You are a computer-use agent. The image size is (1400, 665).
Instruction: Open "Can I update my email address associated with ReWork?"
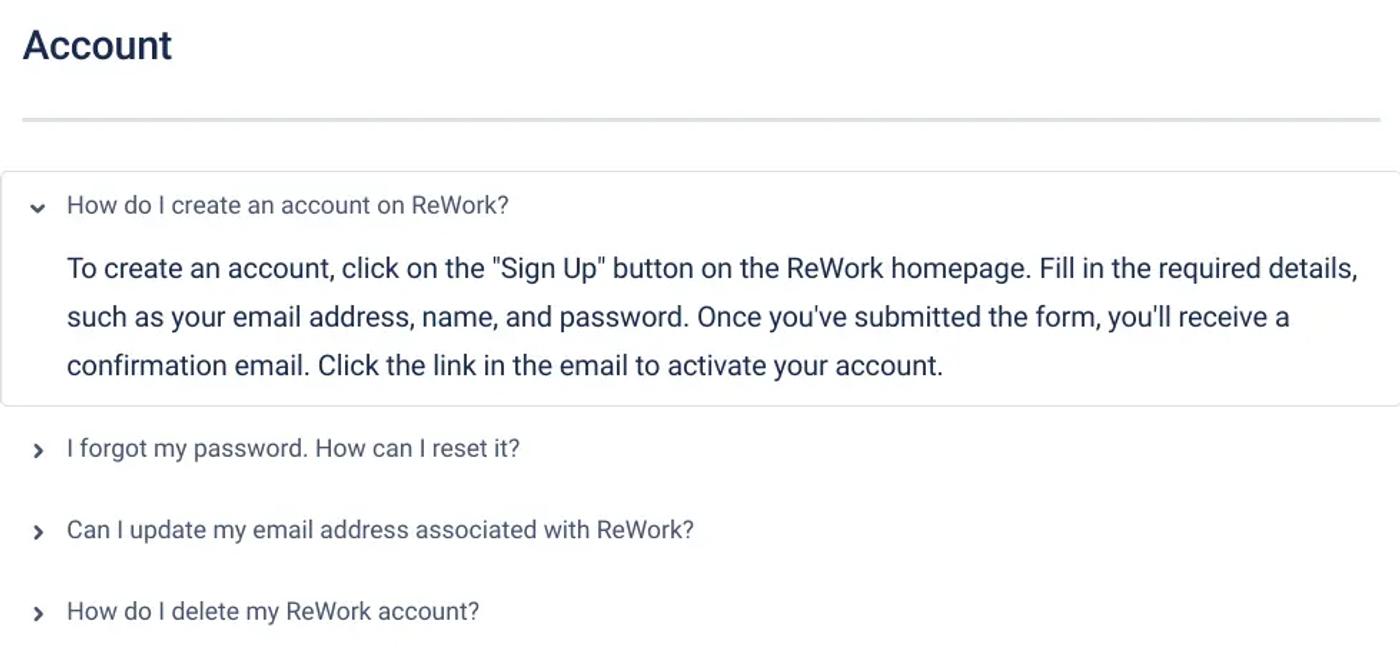pos(380,529)
